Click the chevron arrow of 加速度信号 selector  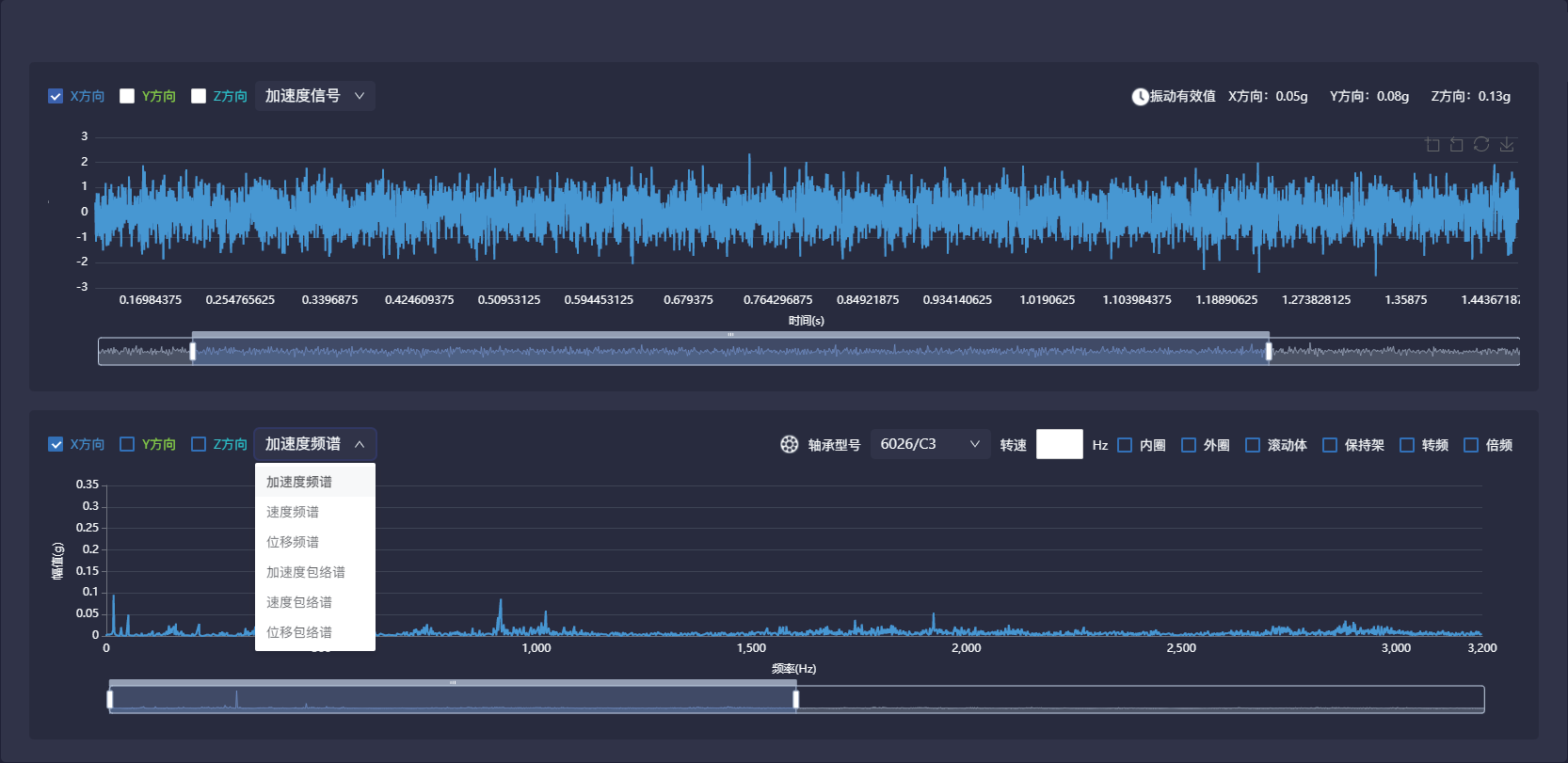(x=360, y=96)
